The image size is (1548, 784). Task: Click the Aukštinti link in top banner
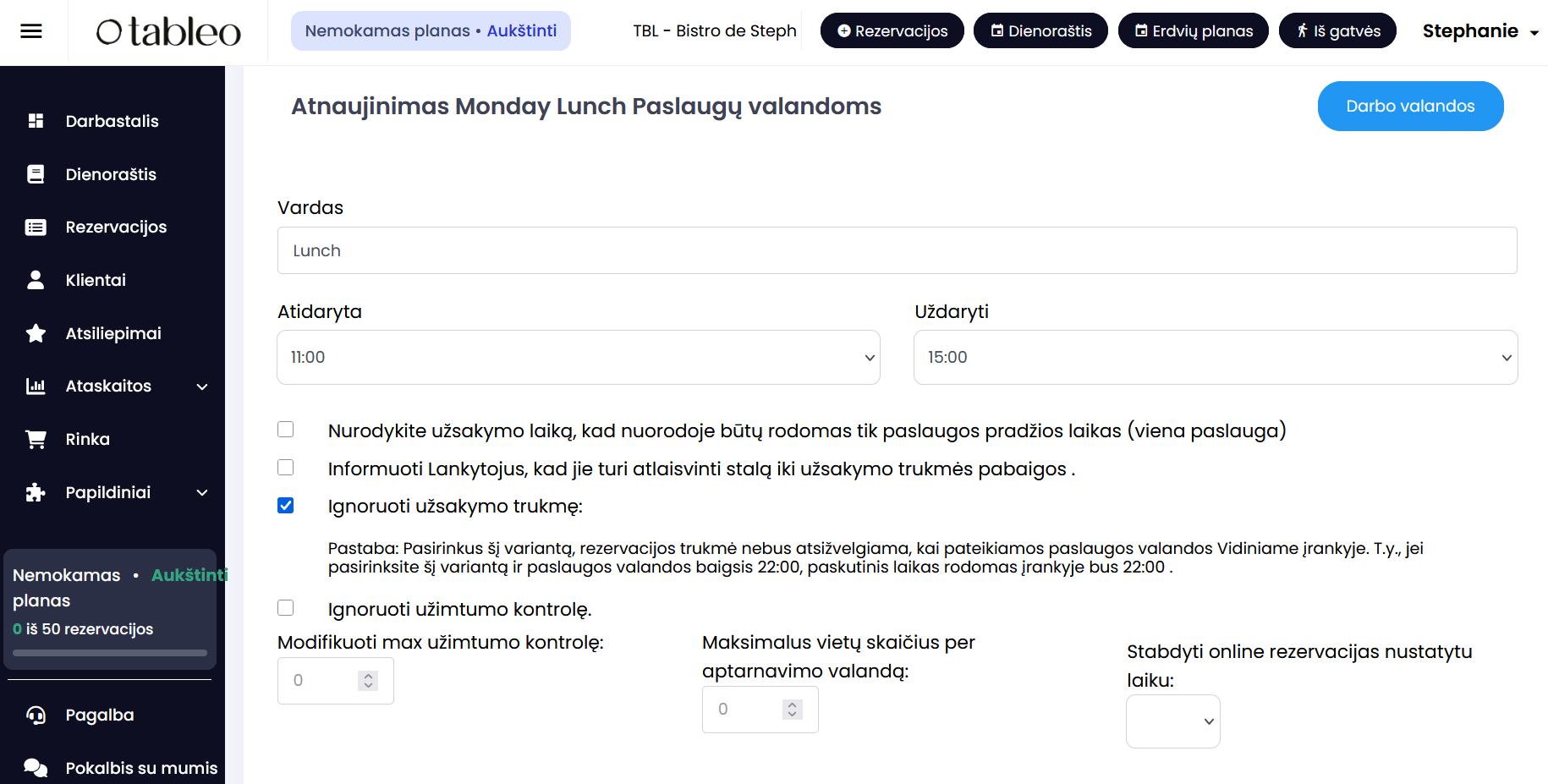click(522, 30)
